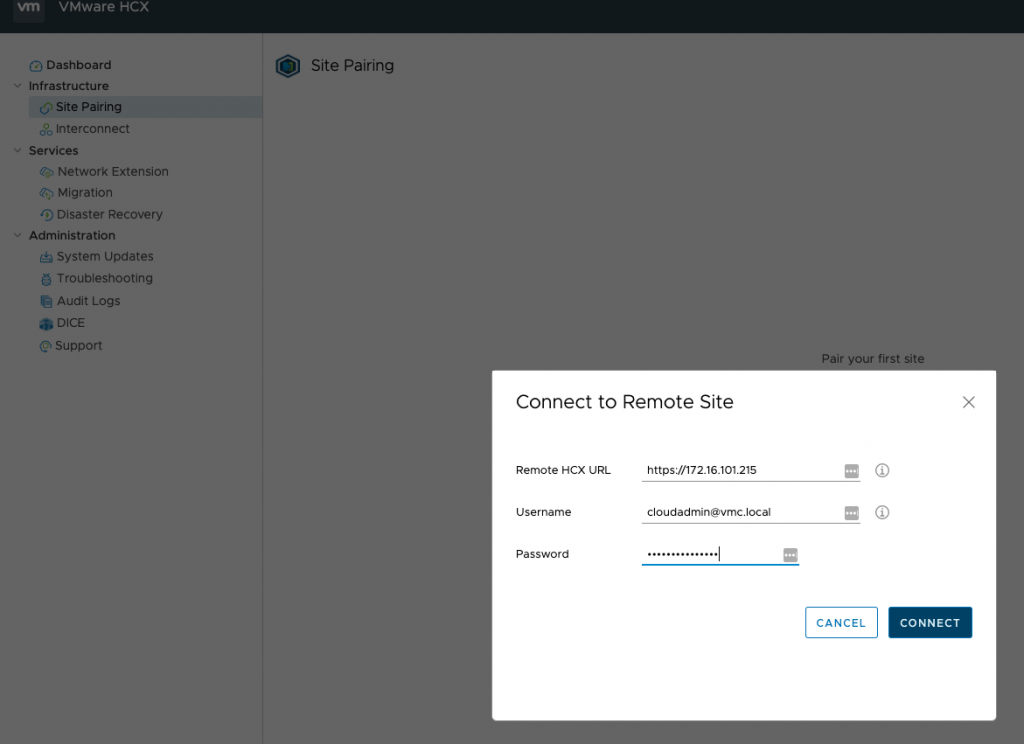Click the 'Password' field label
Viewport: 1024px width, 744px height.
pyautogui.click(x=542, y=554)
